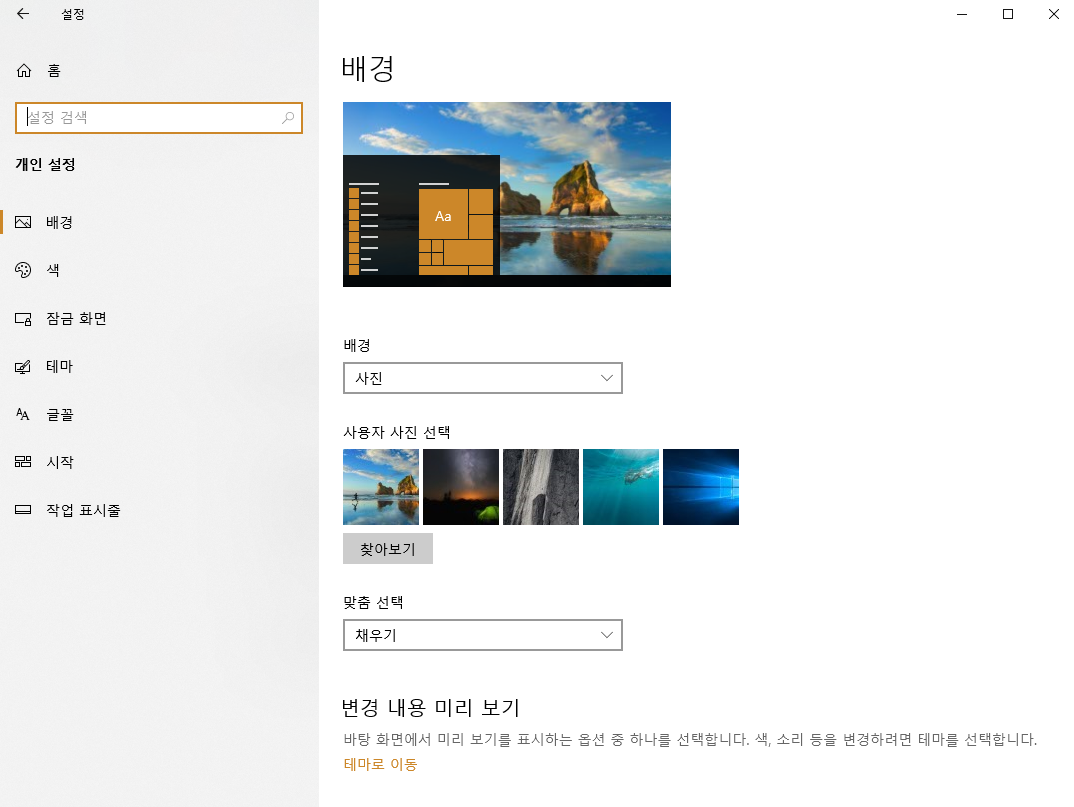Open the 작업 표시줄 settings label

click(x=83, y=510)
